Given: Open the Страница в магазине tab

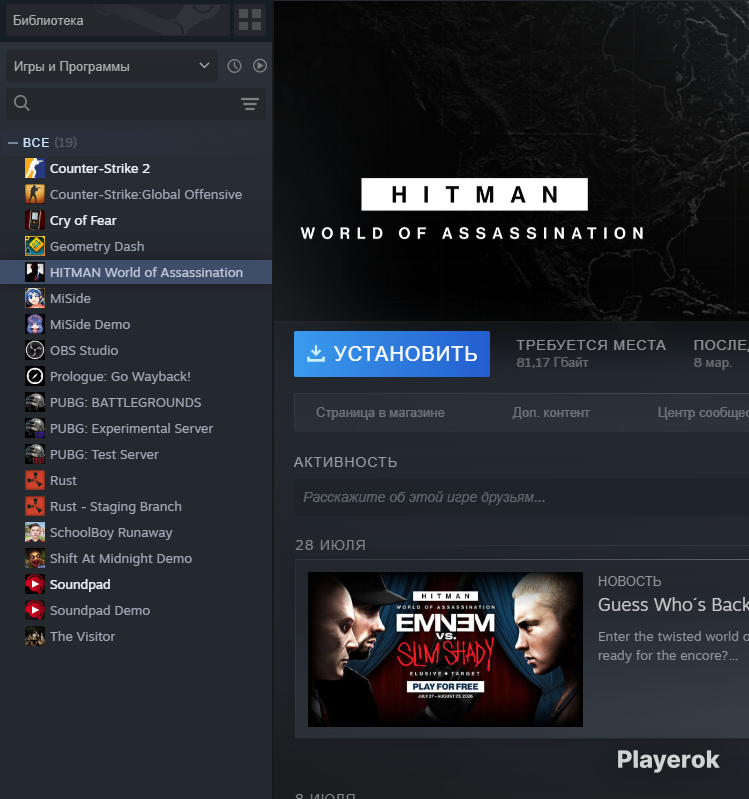Looking at the screenshot, I should pyautogui.click(x=380, y=412).
